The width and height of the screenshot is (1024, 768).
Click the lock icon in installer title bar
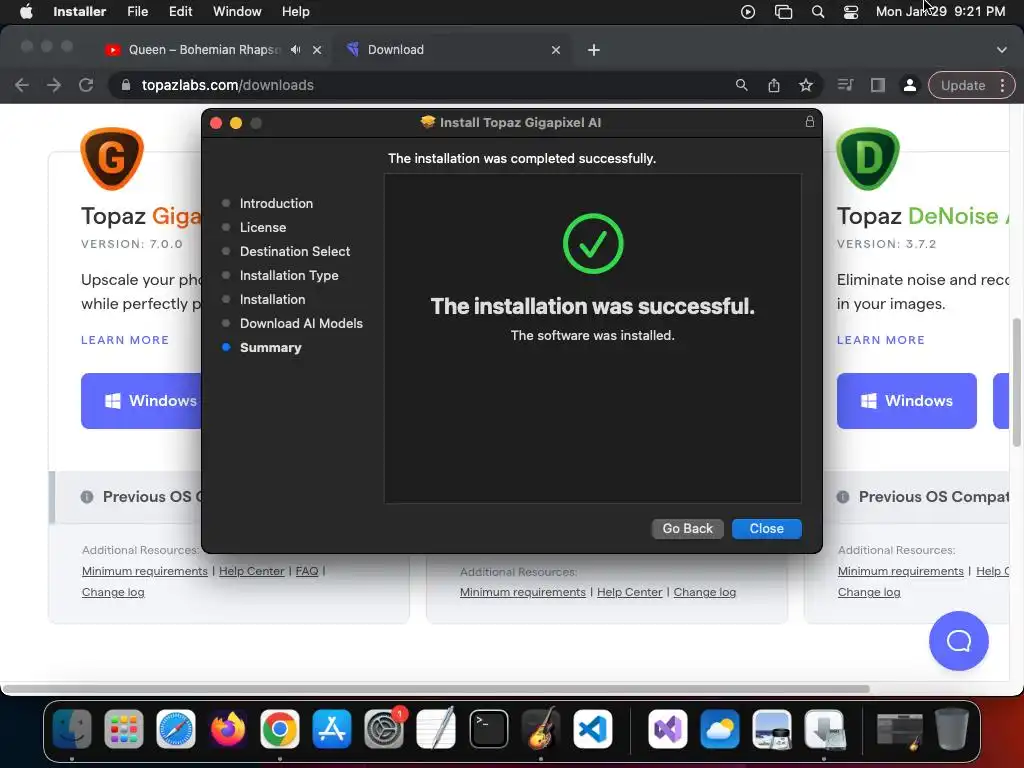809,121
